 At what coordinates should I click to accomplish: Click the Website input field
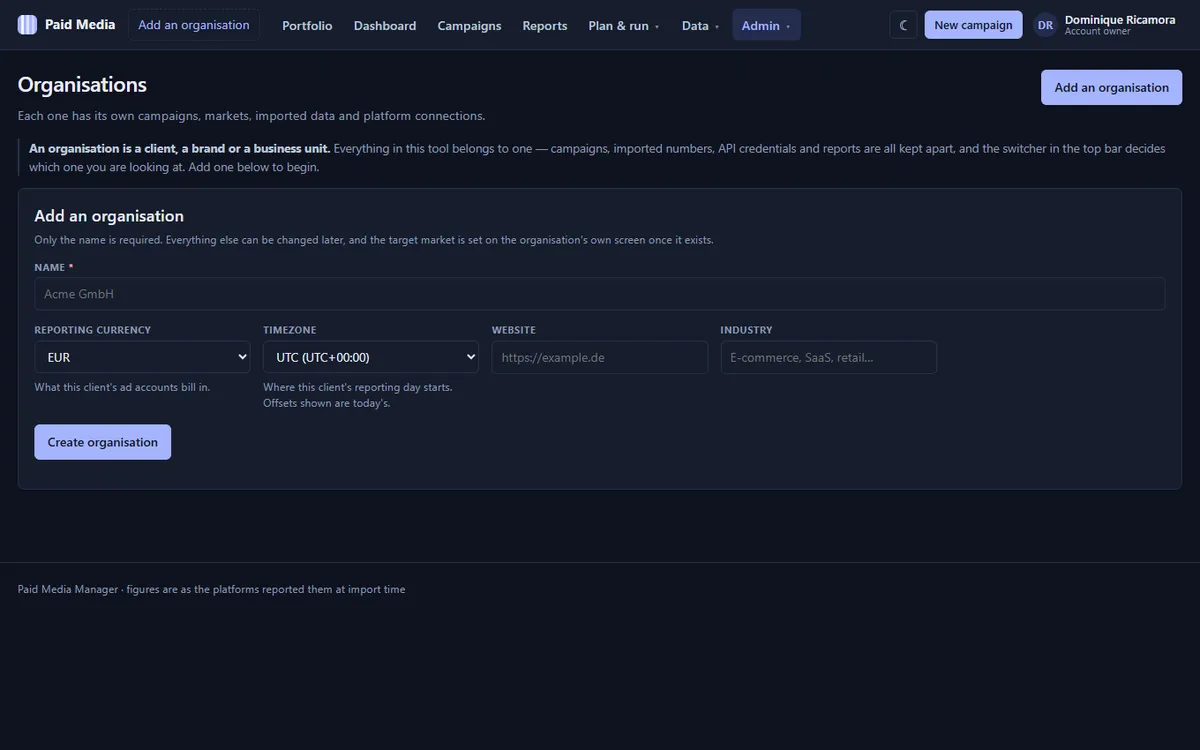coord(600,357)
